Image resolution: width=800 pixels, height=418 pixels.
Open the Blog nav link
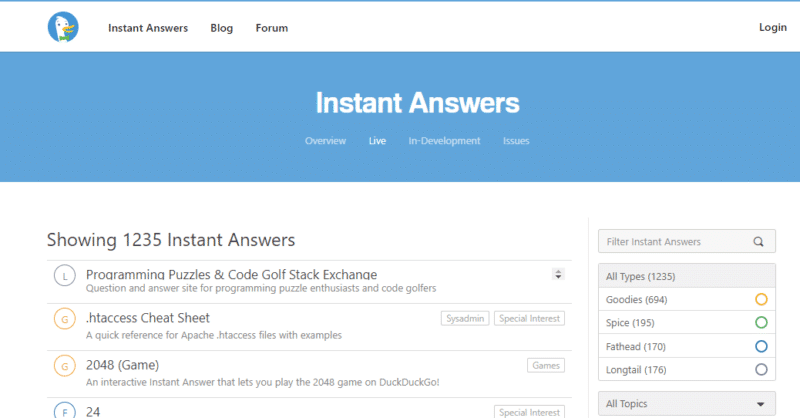coord(221,28)
